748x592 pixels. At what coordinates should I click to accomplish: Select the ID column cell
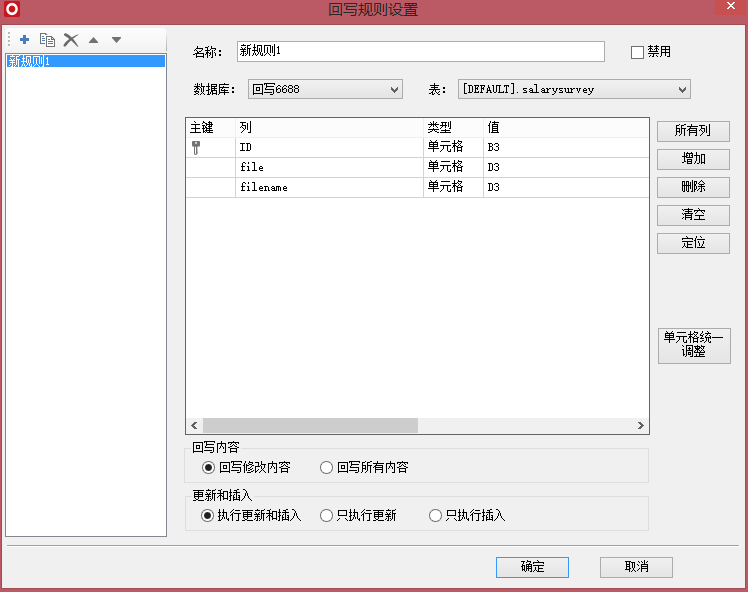[x=329, y=147]
